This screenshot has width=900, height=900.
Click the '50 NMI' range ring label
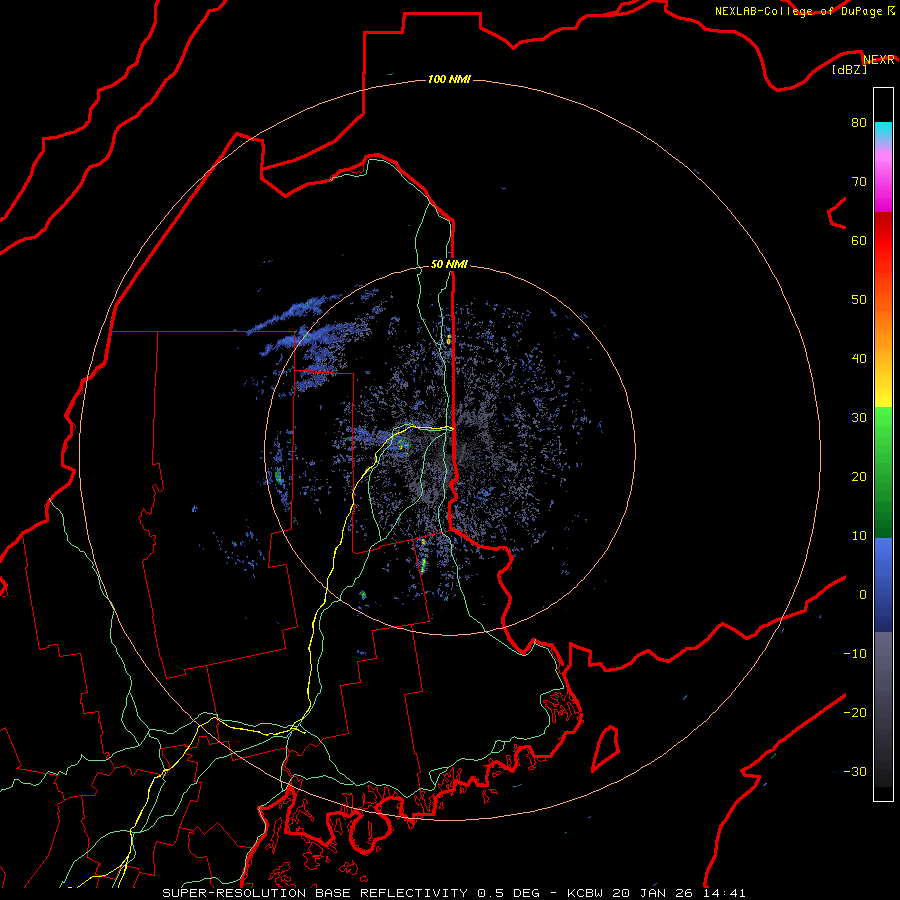click(449, 264)
